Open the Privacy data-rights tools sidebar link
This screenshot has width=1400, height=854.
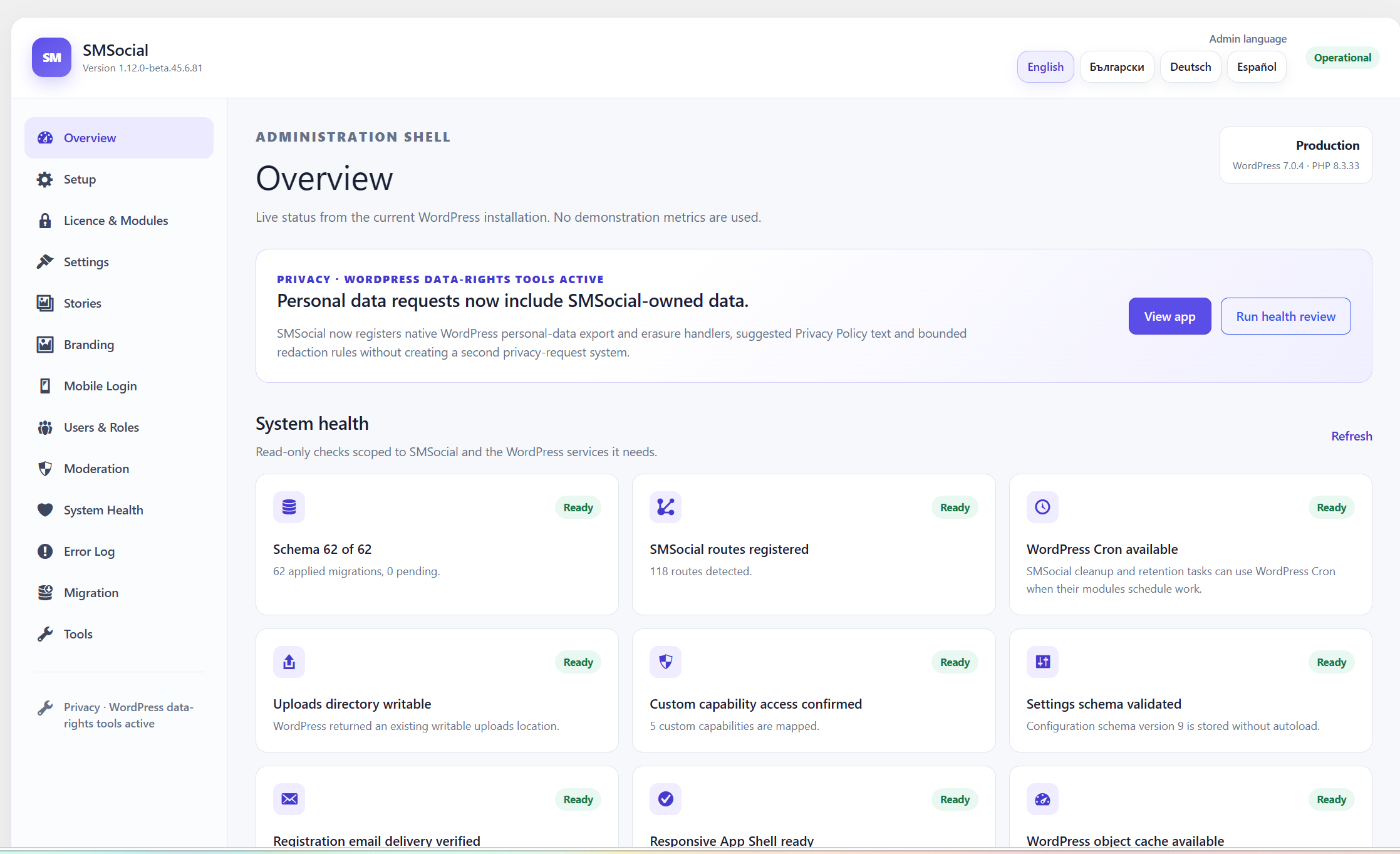119,716
